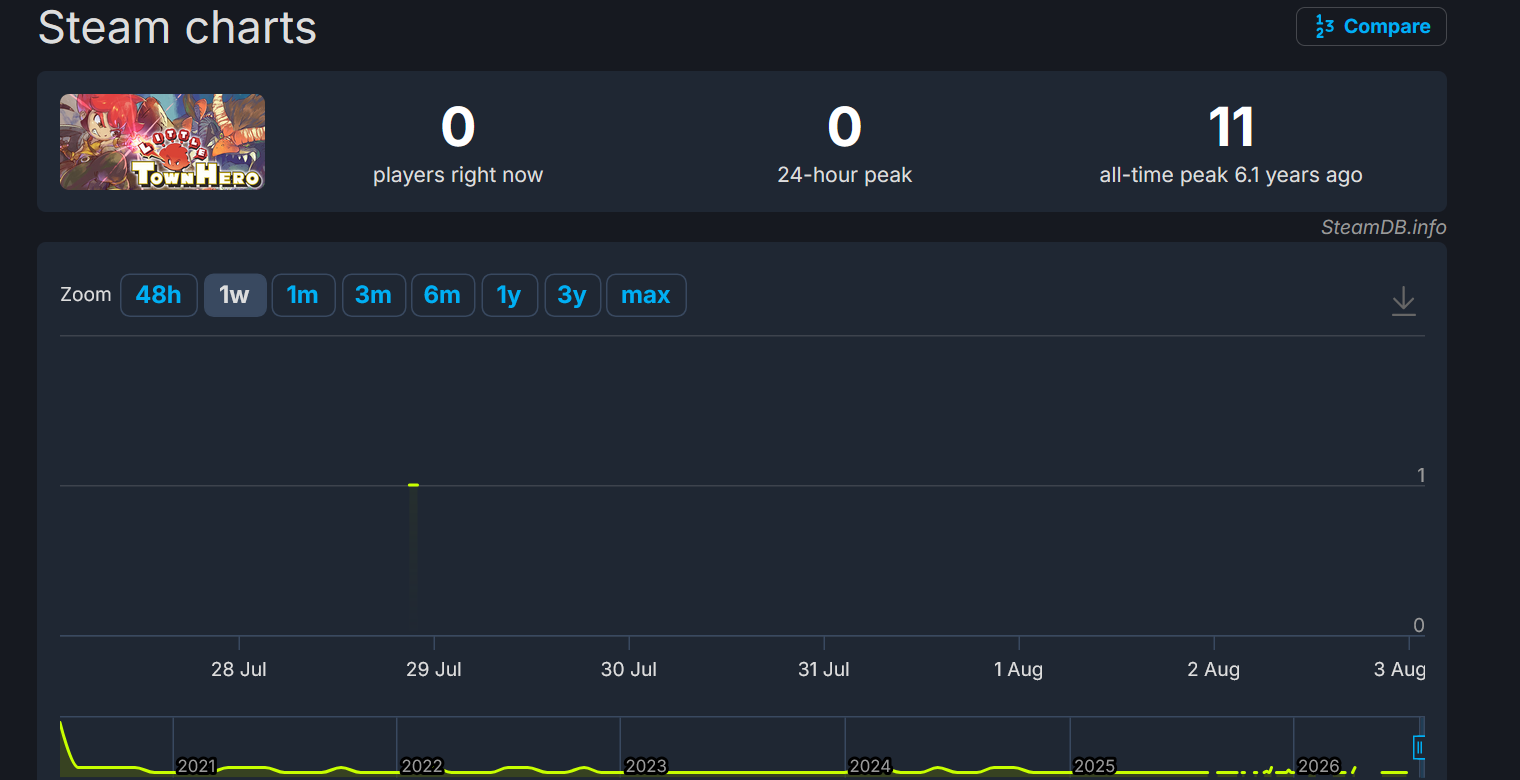Select the 1w zoom range
Screen dimensions: 1520x780
tap(235, 295)
